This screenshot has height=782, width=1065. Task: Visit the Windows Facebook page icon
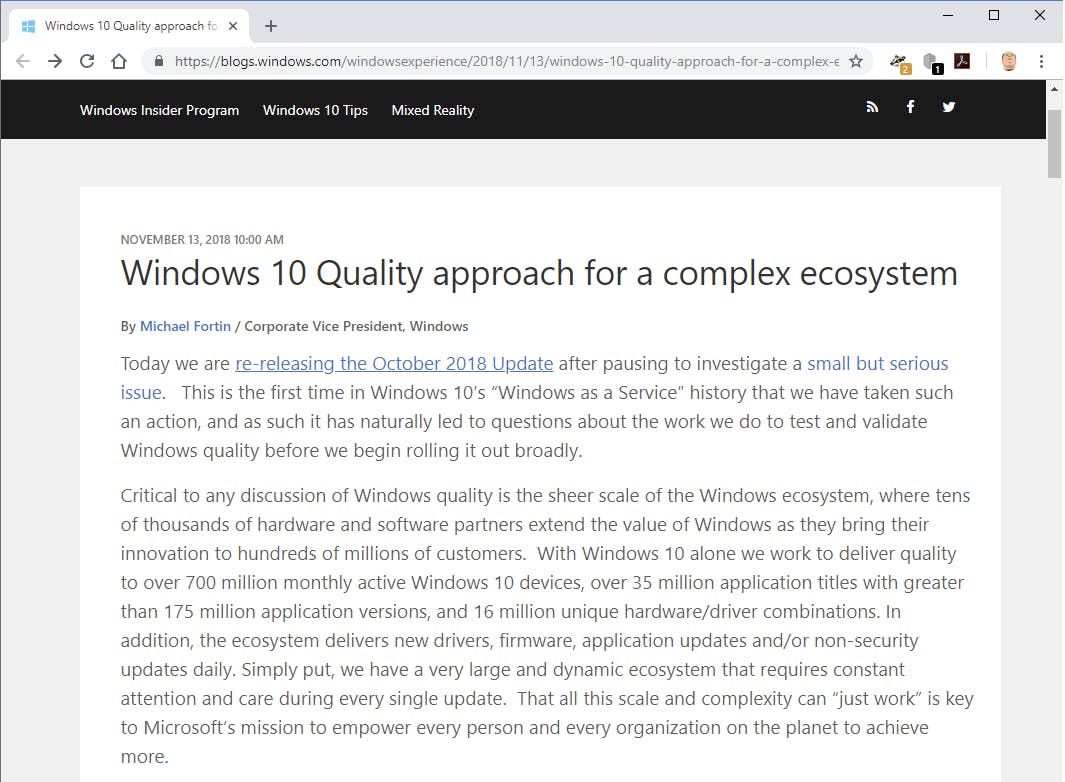pyautogui.click(x=910, y=107)
